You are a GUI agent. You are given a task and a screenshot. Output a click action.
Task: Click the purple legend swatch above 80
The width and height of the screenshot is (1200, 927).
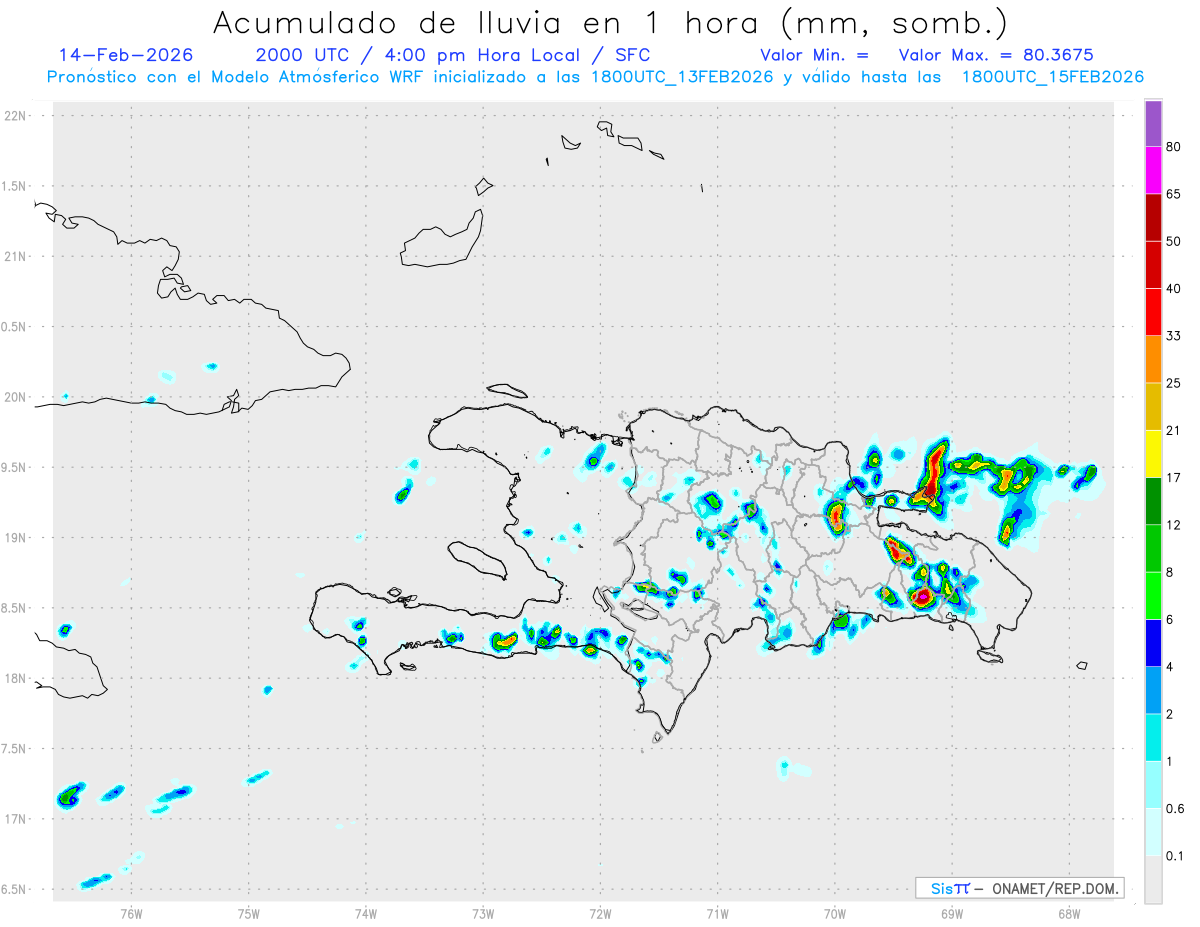tap(1153, 124)
